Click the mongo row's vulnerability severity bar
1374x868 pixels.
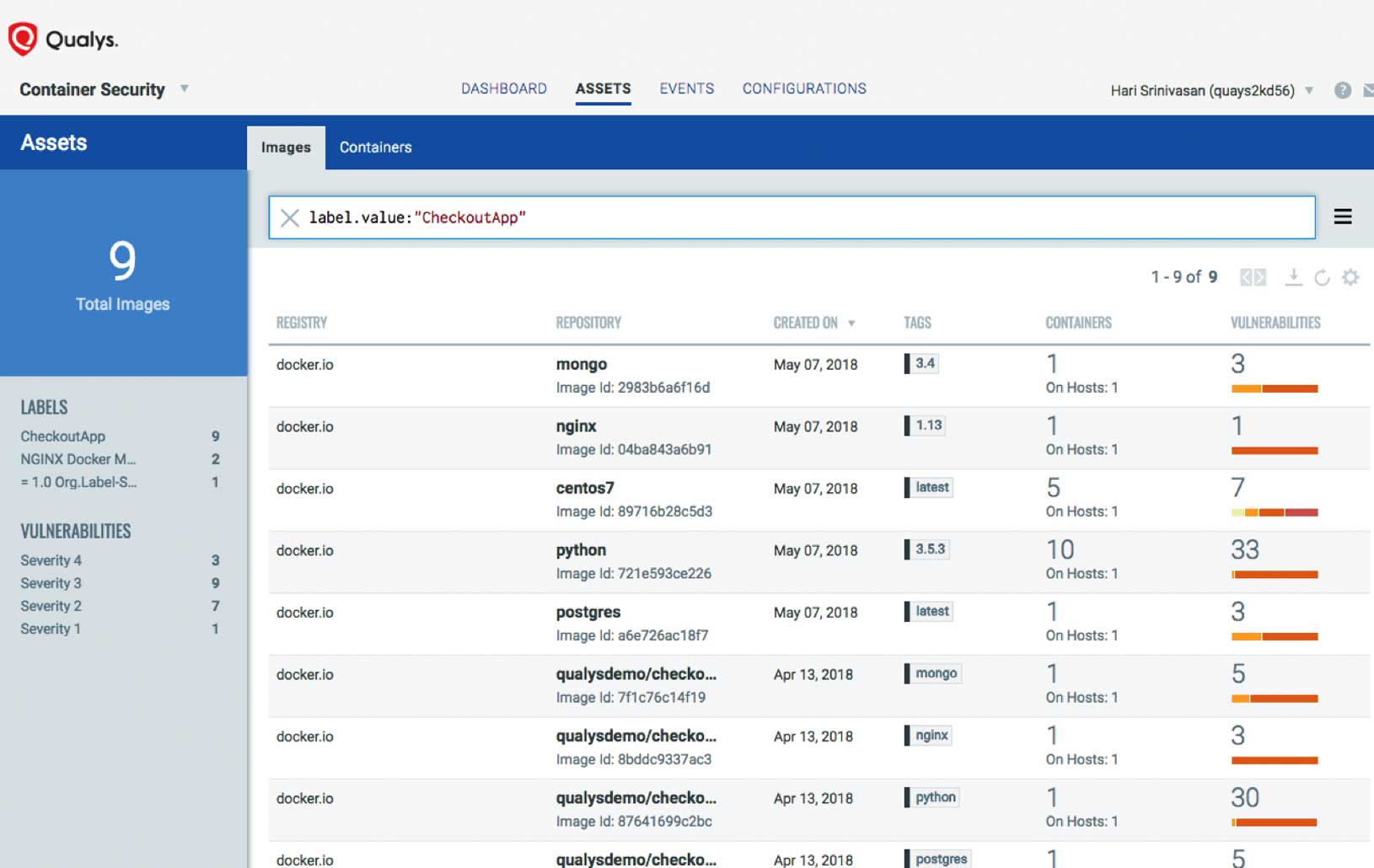1275,388
